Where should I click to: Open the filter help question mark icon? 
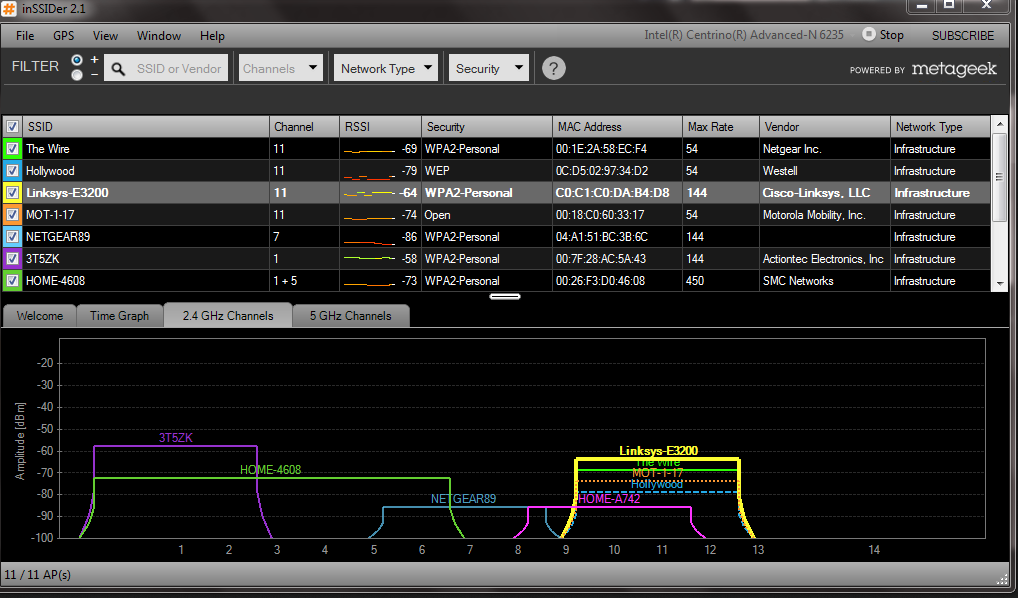click(554, 68)
